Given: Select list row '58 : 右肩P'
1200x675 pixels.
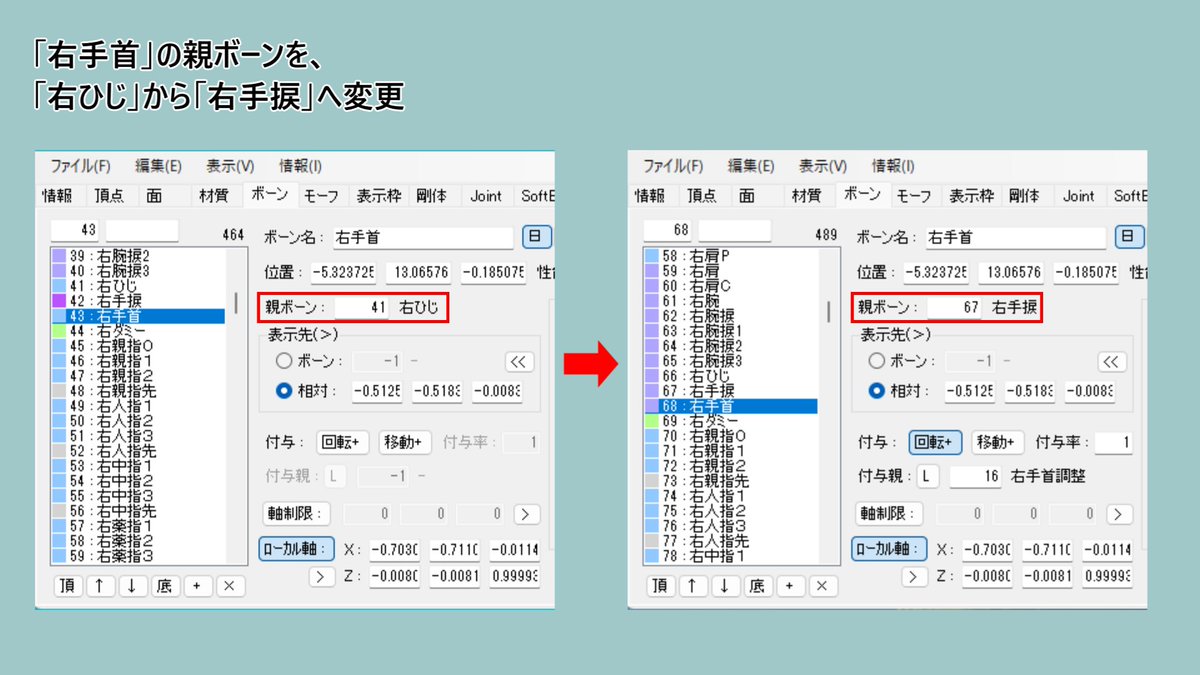Looking at the screenshot, I should (x=730, y=256).
